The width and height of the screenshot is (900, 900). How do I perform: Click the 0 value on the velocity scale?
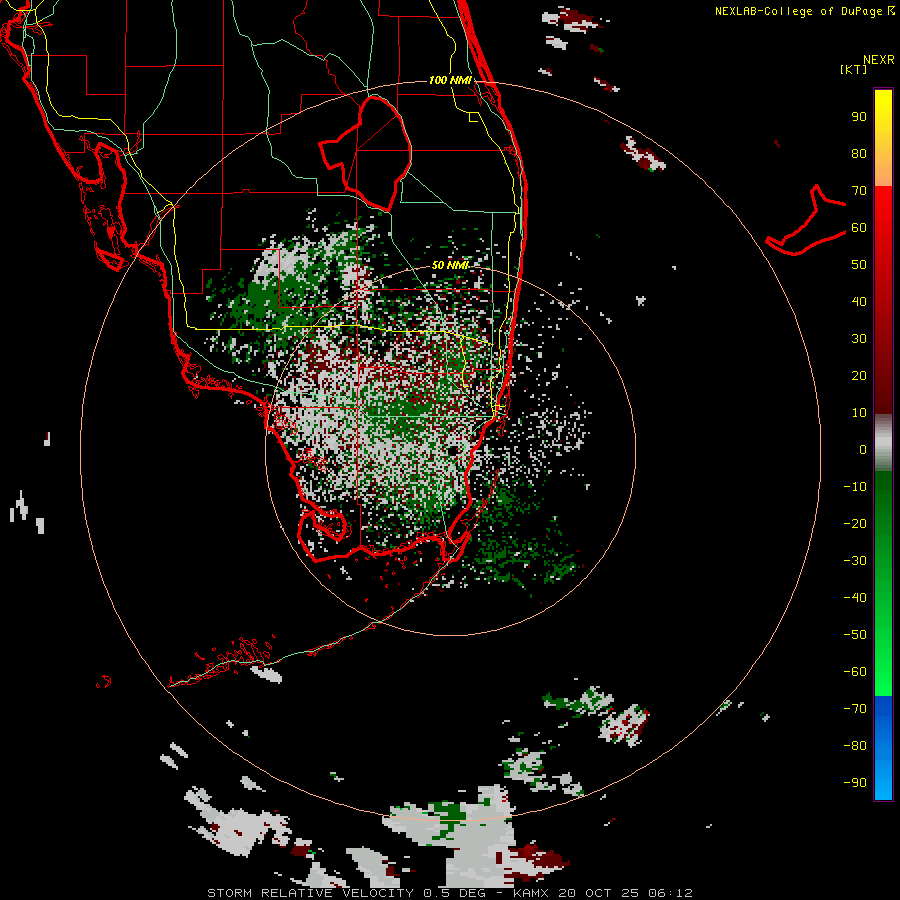[863, 450]
